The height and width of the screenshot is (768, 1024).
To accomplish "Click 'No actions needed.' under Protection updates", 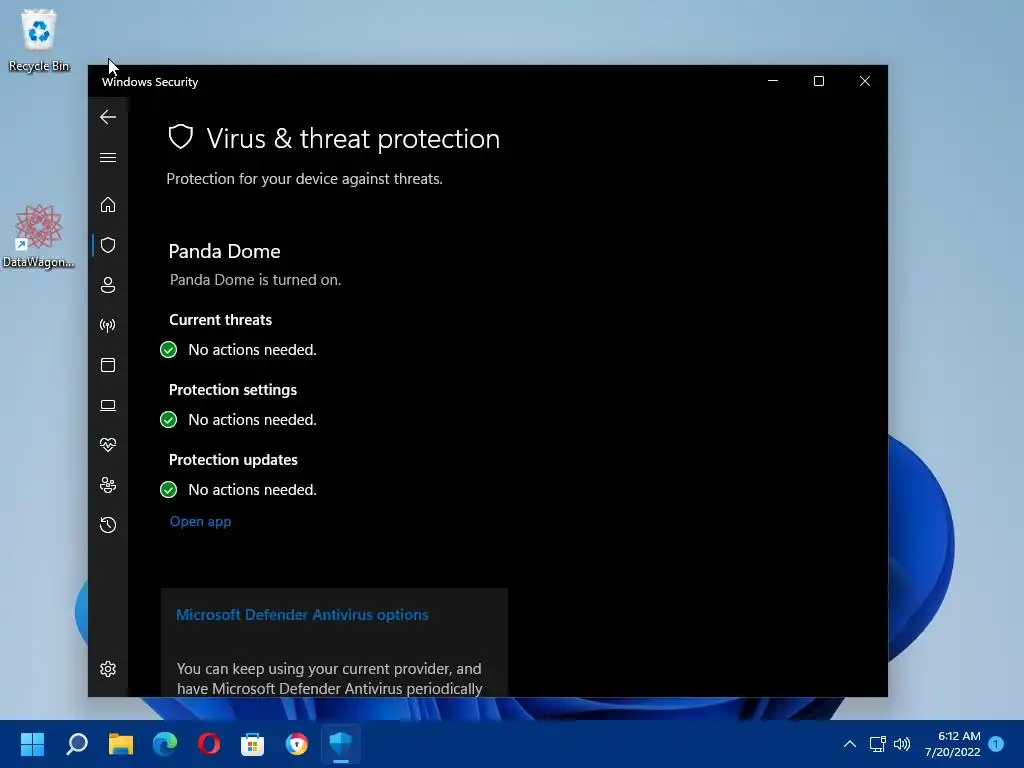I will point(253,490).
